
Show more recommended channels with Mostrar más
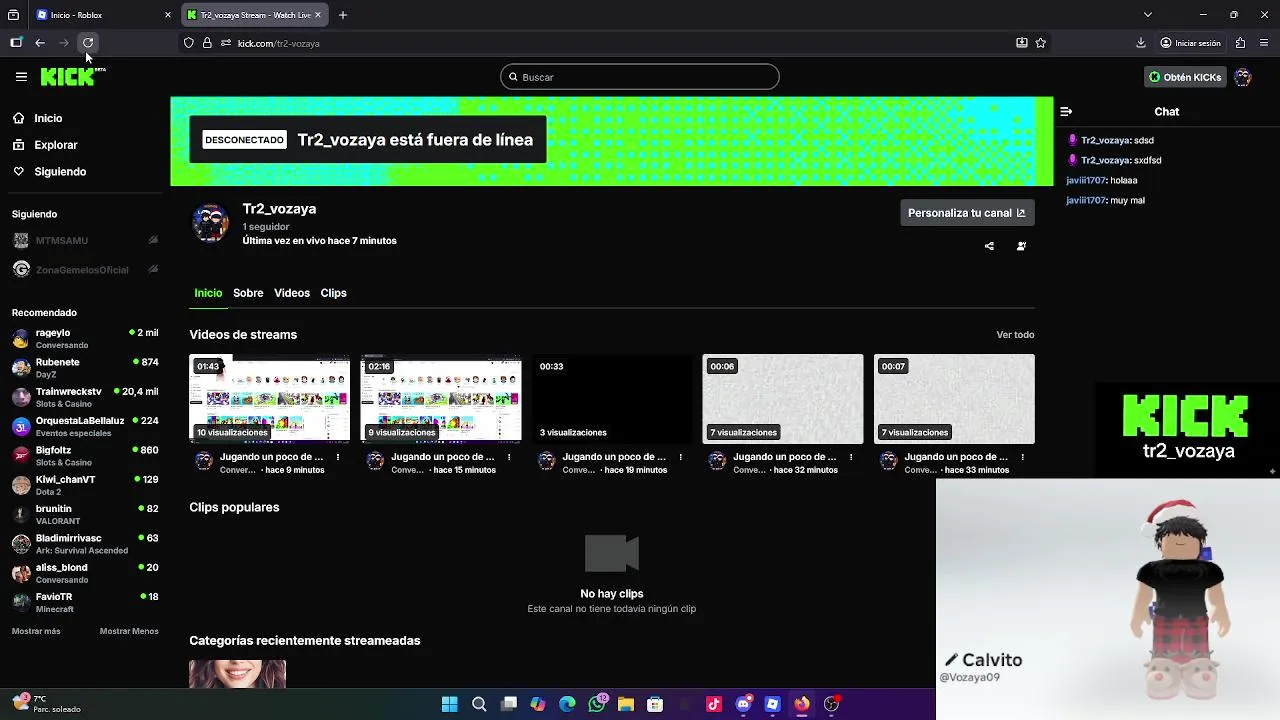36,631
